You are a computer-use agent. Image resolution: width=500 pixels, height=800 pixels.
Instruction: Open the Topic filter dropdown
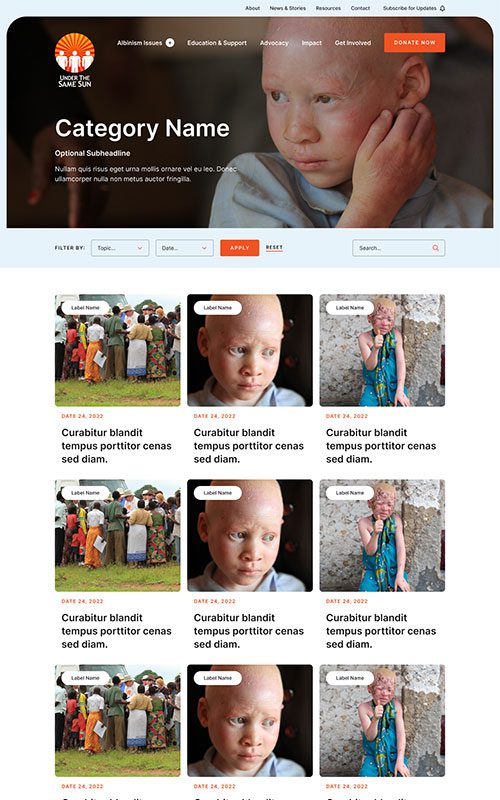tap(120, 248)
